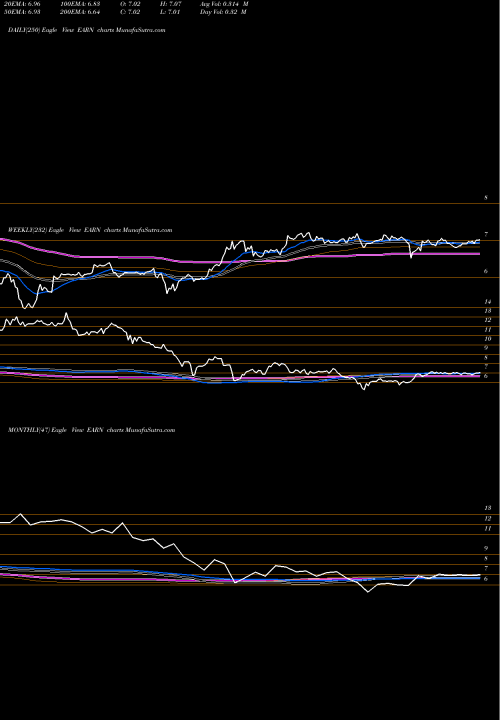Click the Avg Vol 0.314 M reading

tap(224, 4)
